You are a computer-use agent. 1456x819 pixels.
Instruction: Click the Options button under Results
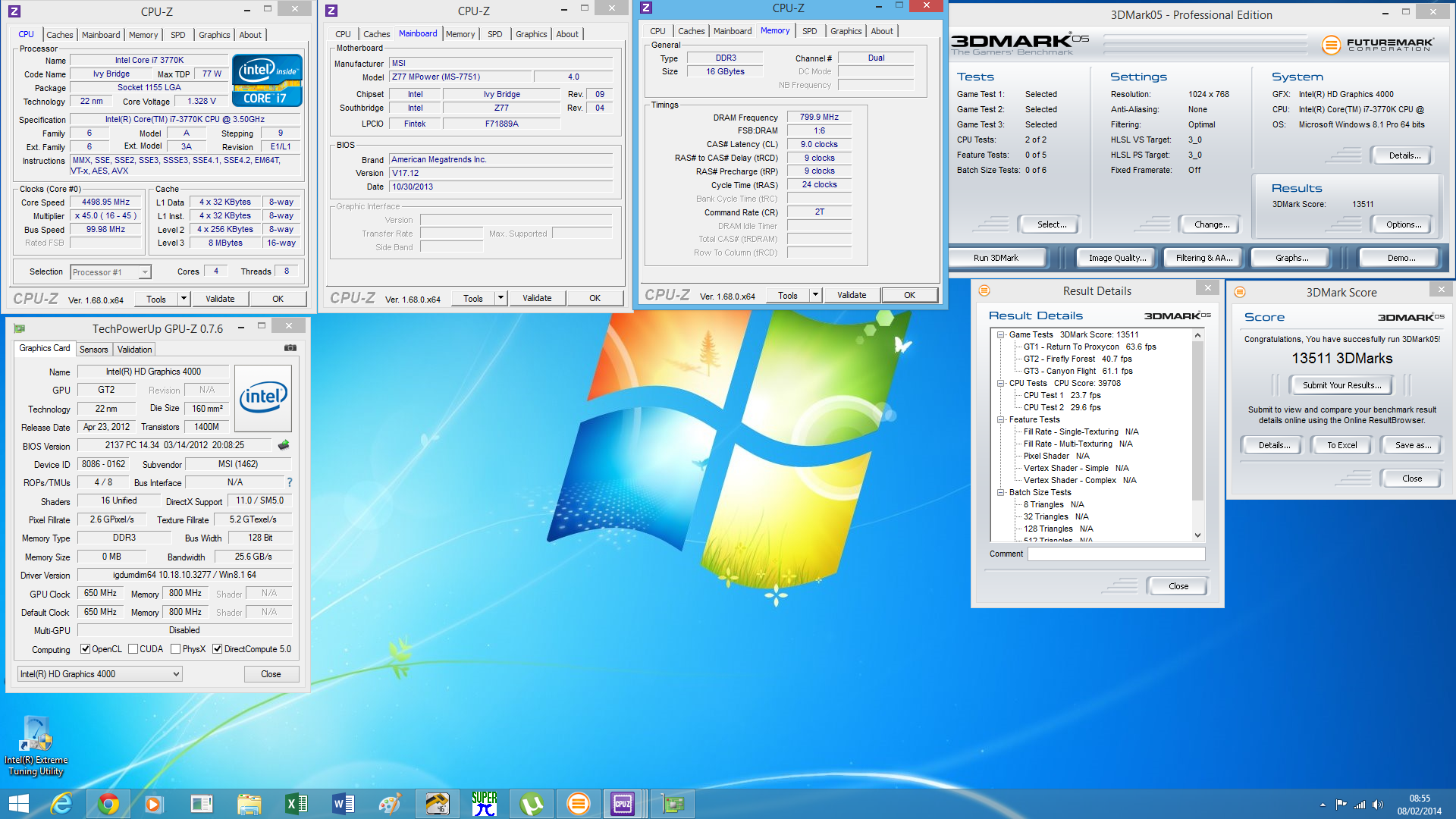pos(1404,224)
